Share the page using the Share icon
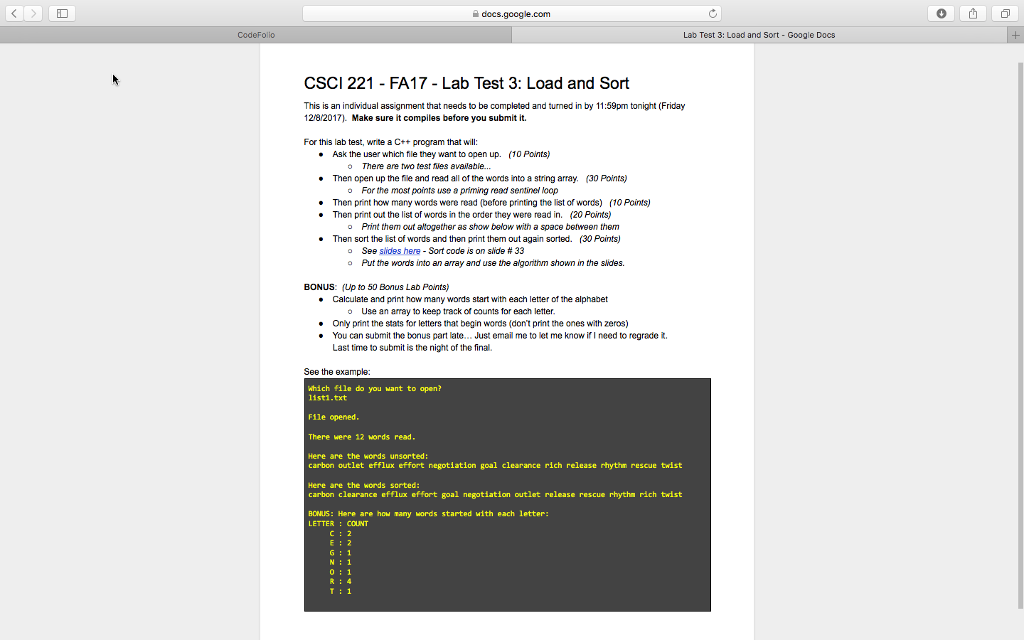The width and height of the screenshot is (1024, 640). point(971,13)
